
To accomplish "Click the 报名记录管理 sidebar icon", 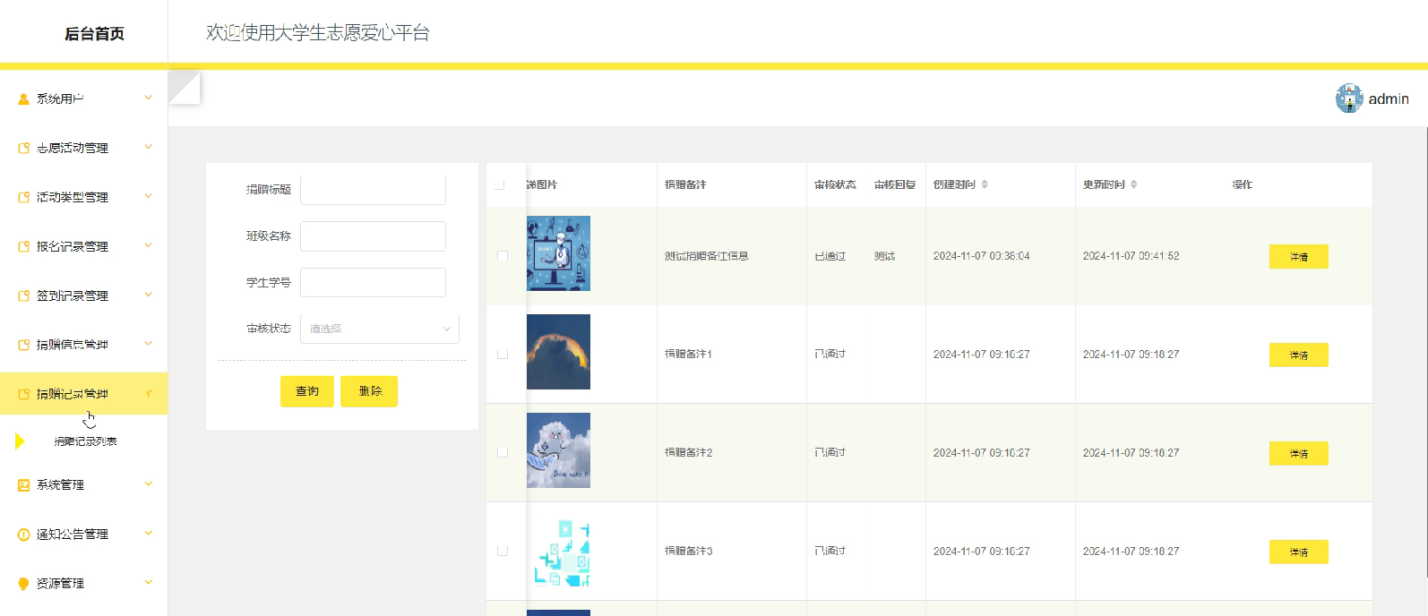I will pos(24,246).
